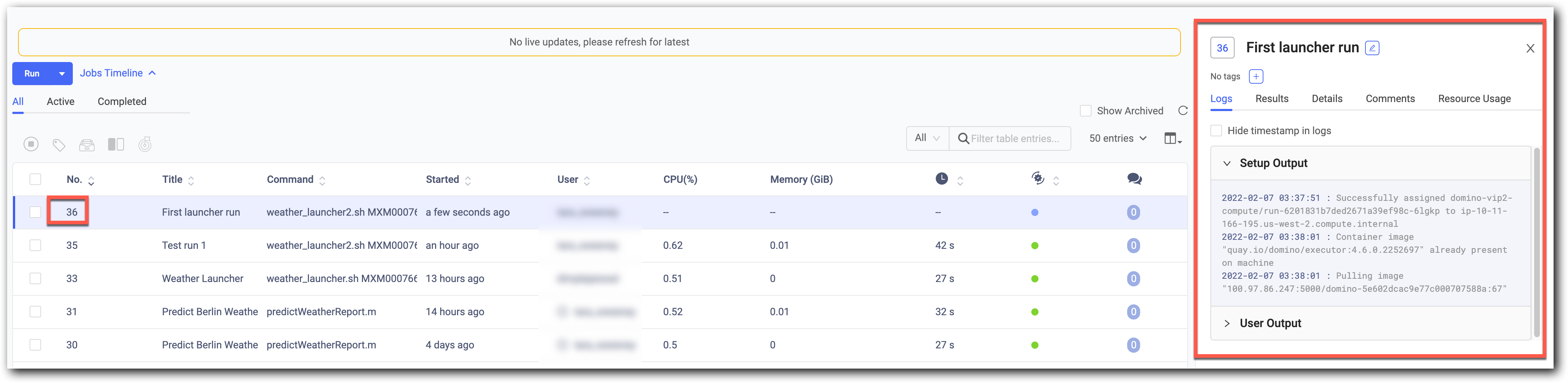The width and height of the screenshot is (1568, 383).
Task: Click the refresh icon near Show Archived
Action: 1183,111
